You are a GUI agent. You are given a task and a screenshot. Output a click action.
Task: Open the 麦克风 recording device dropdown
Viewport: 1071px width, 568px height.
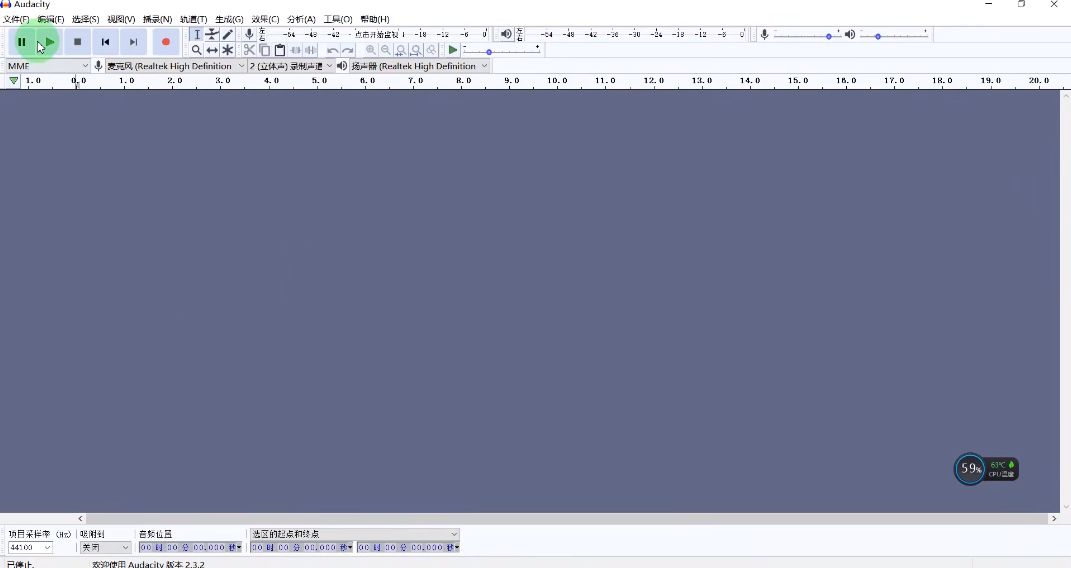click(175, 66)
